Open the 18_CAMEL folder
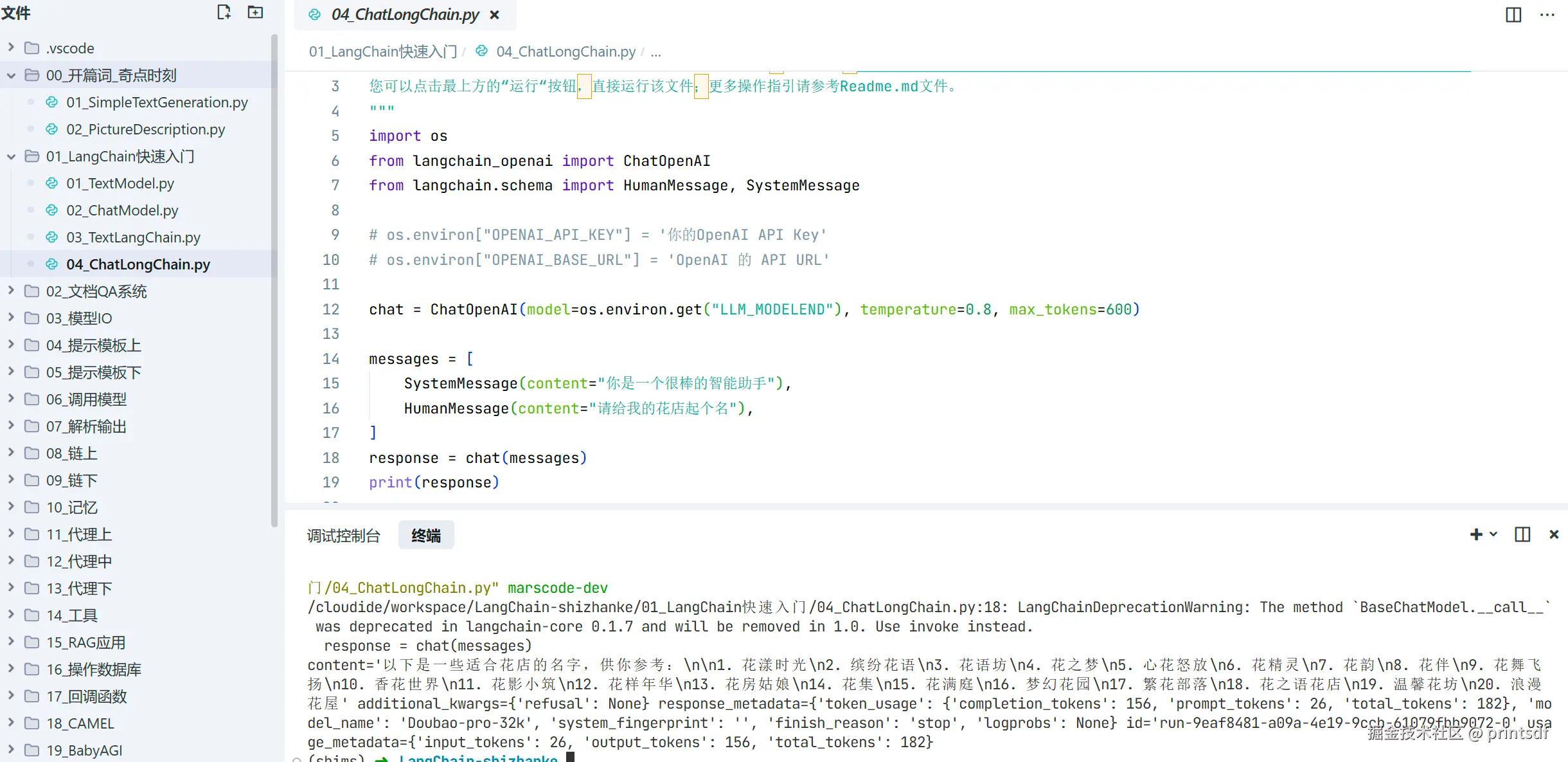This screenshot has width=1568, height=762. [x=80, y=723]
